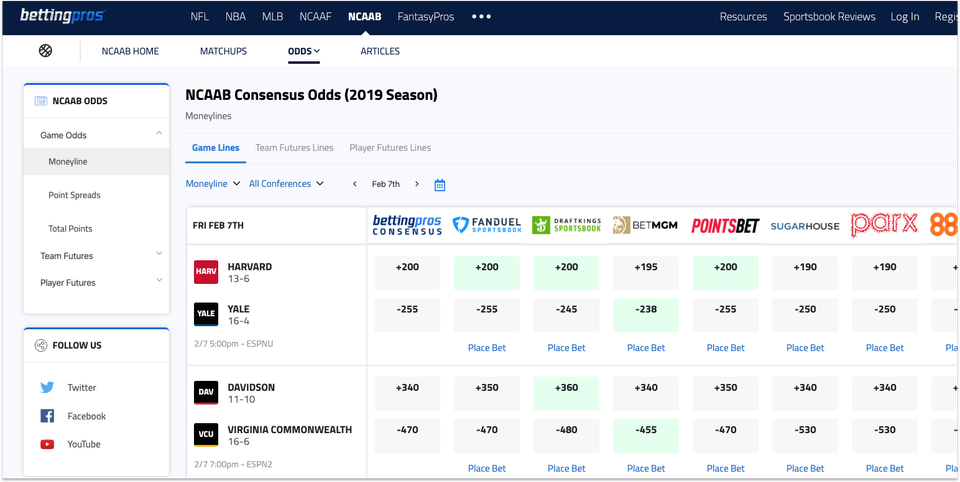Select Moneyline in the sidebar
Screen dimensions: 960x482
96,162
